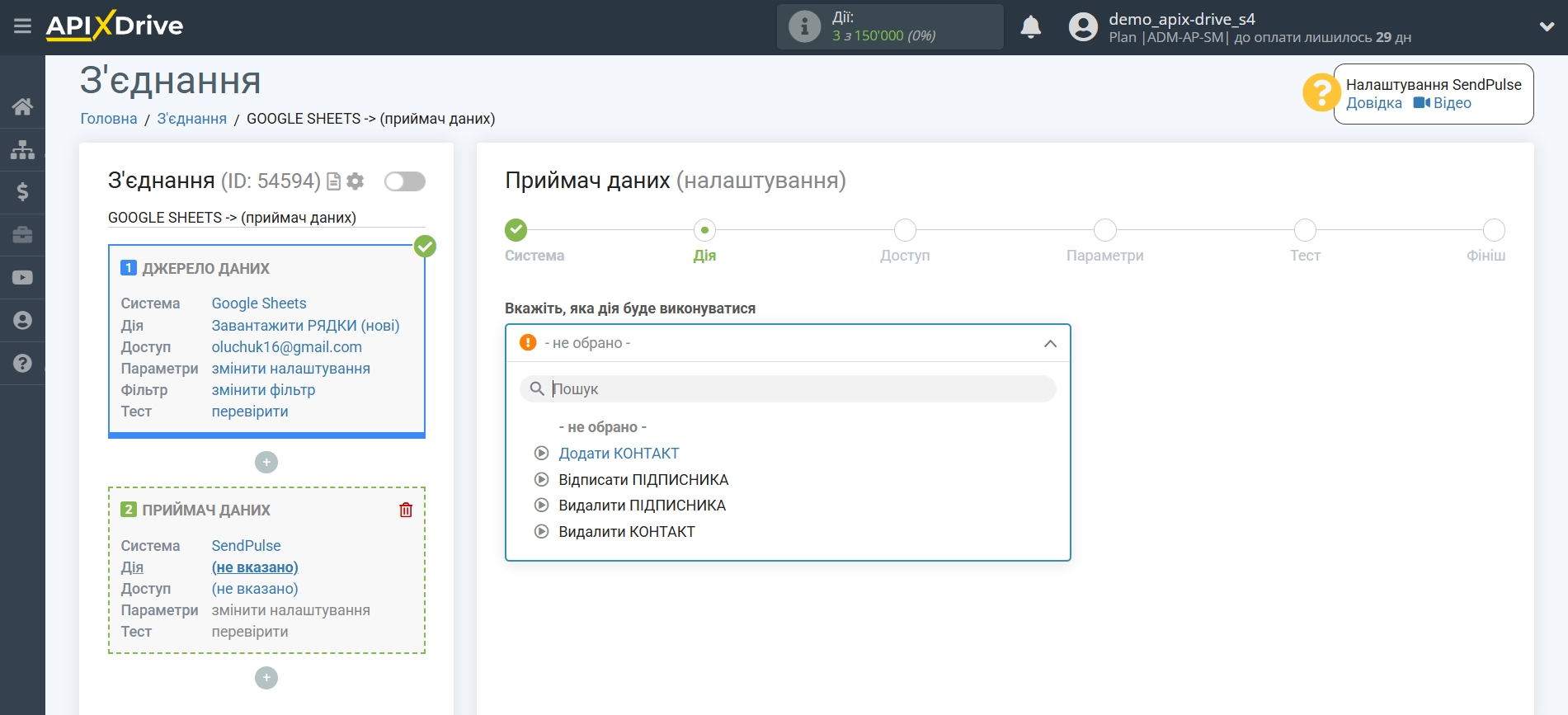Open the billing dollar sidebar icon
1568x715 pixels.
coord(22,192)
